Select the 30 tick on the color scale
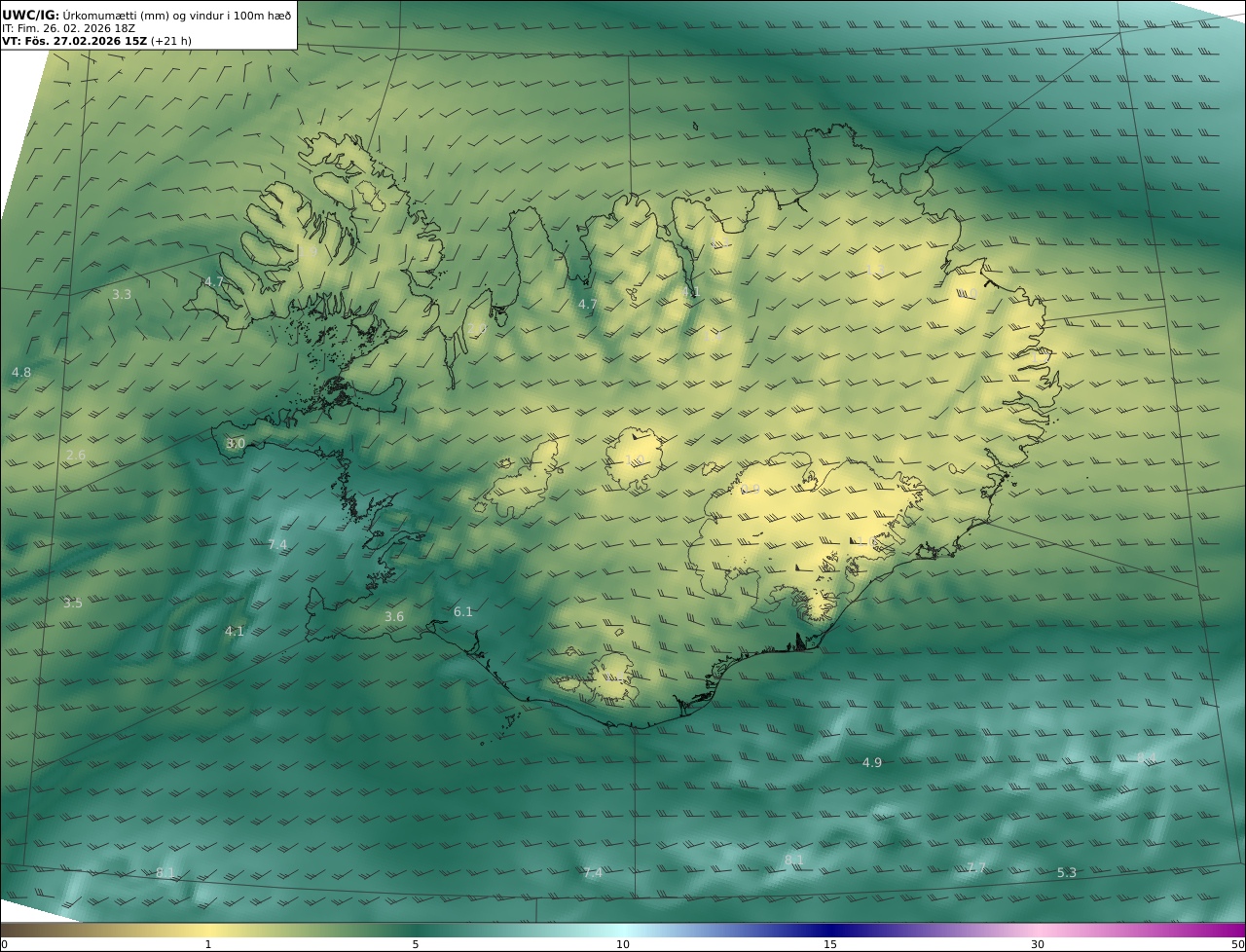The width and height of the screenshot is (1246, 952). (x=1038, y=944)
